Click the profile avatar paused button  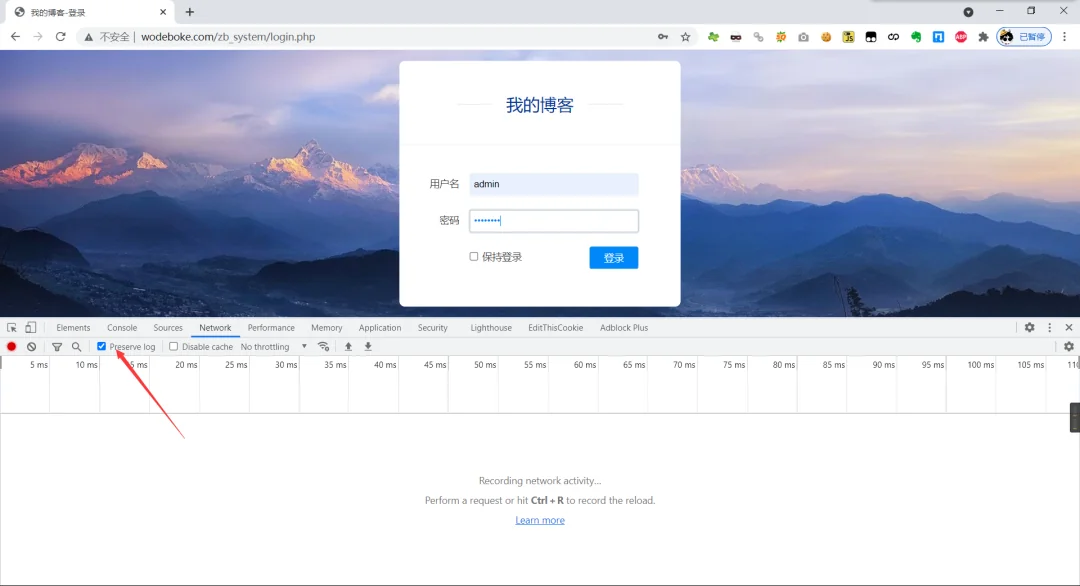point(1024,36)
